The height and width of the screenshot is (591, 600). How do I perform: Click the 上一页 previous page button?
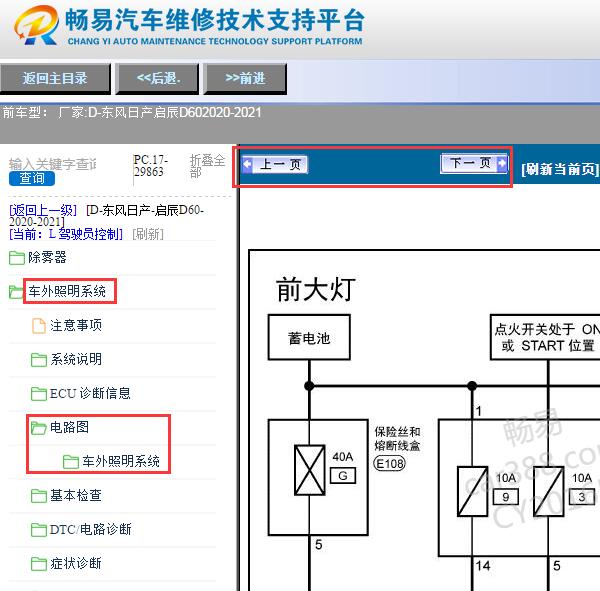coord(275,164)
